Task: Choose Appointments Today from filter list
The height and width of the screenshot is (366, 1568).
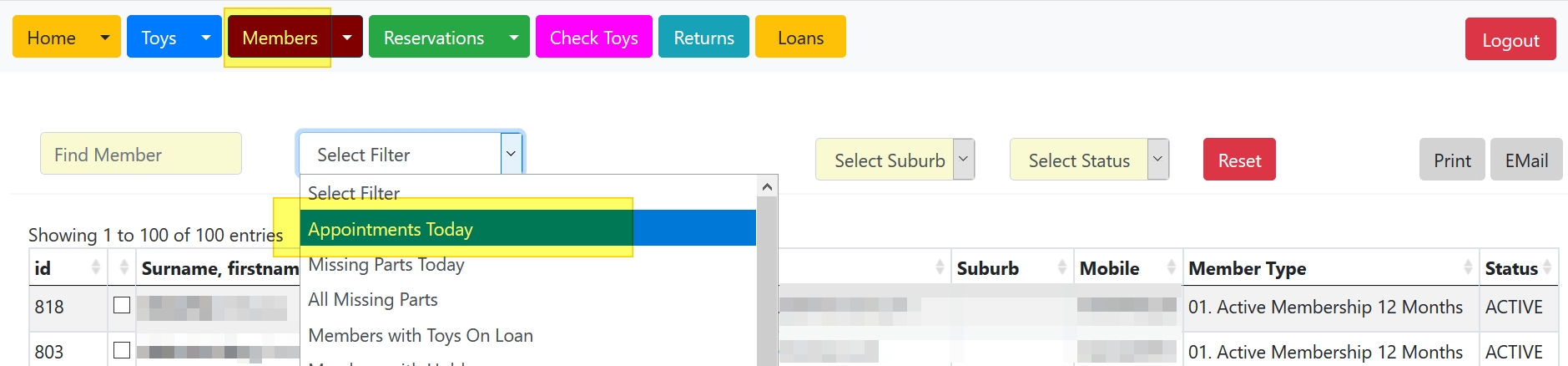Action: pyautogui.click(x=391, y=229)
